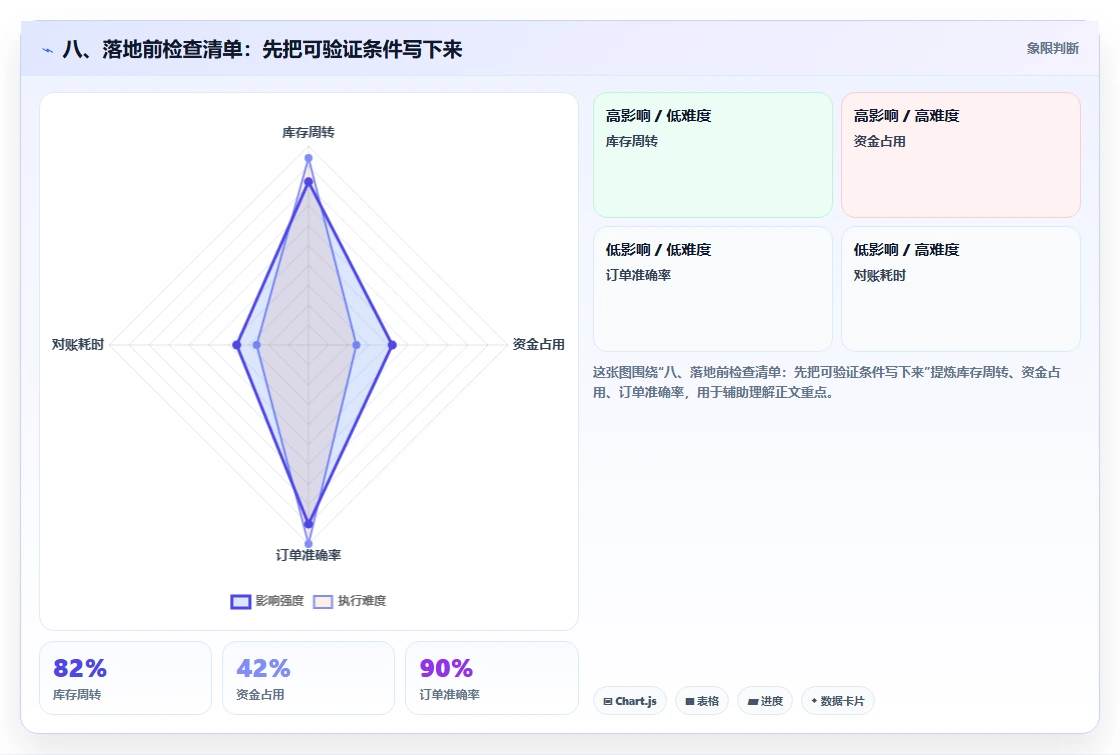Click the chart description paragraph starting 这张图围绕

pyautogui.click(x=826, y=382)
